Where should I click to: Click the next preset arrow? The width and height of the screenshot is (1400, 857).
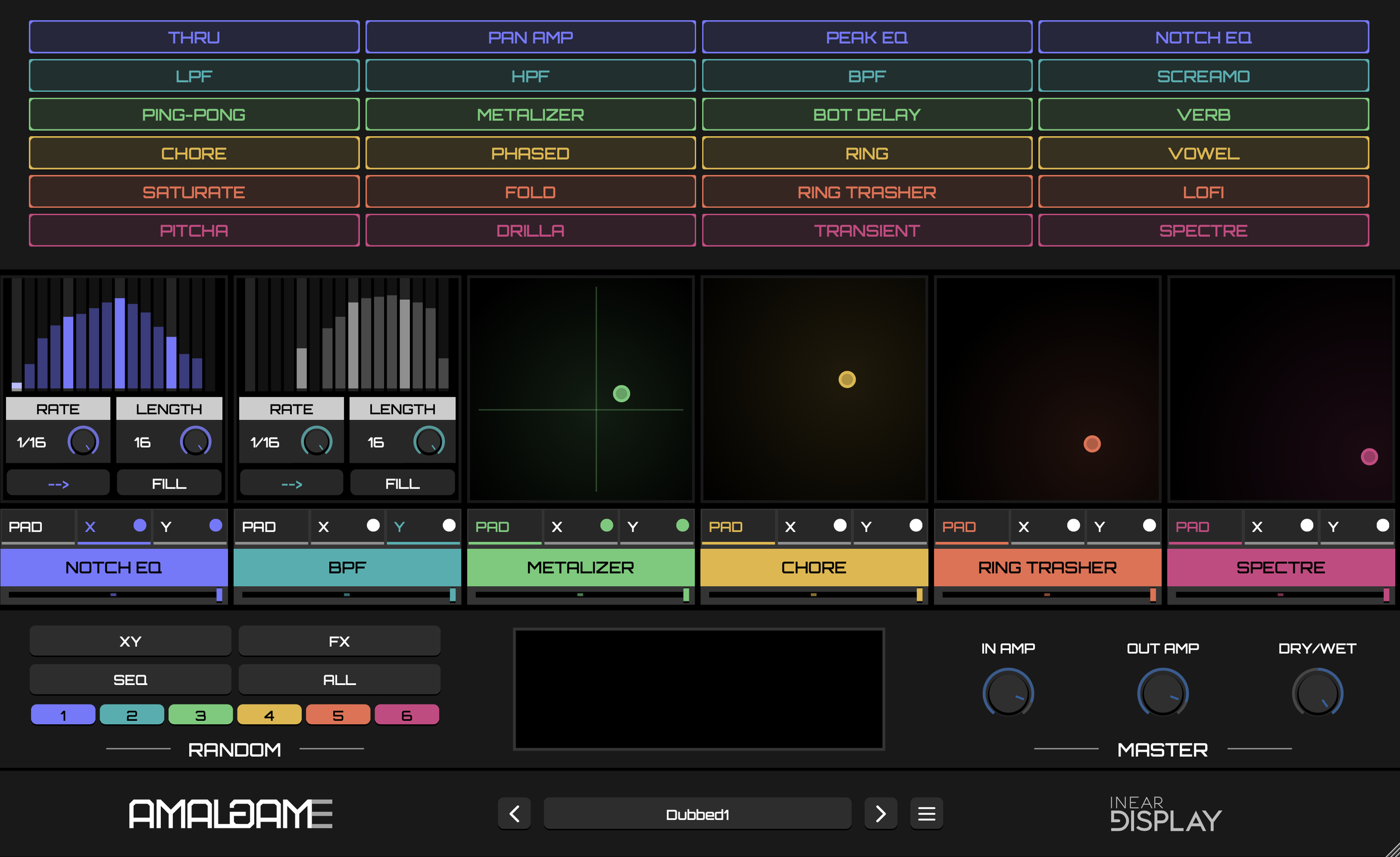[880, 814]
